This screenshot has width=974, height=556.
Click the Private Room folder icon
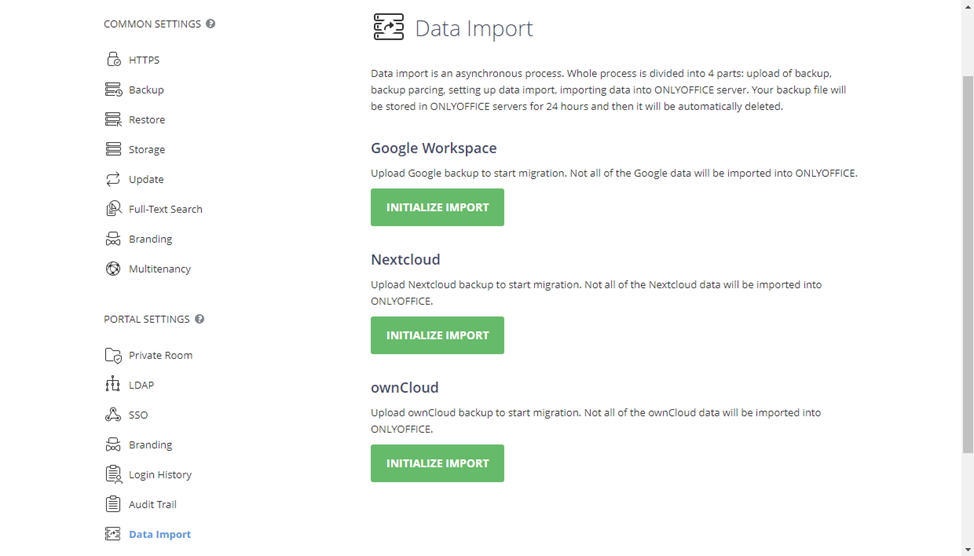point(113,355)
